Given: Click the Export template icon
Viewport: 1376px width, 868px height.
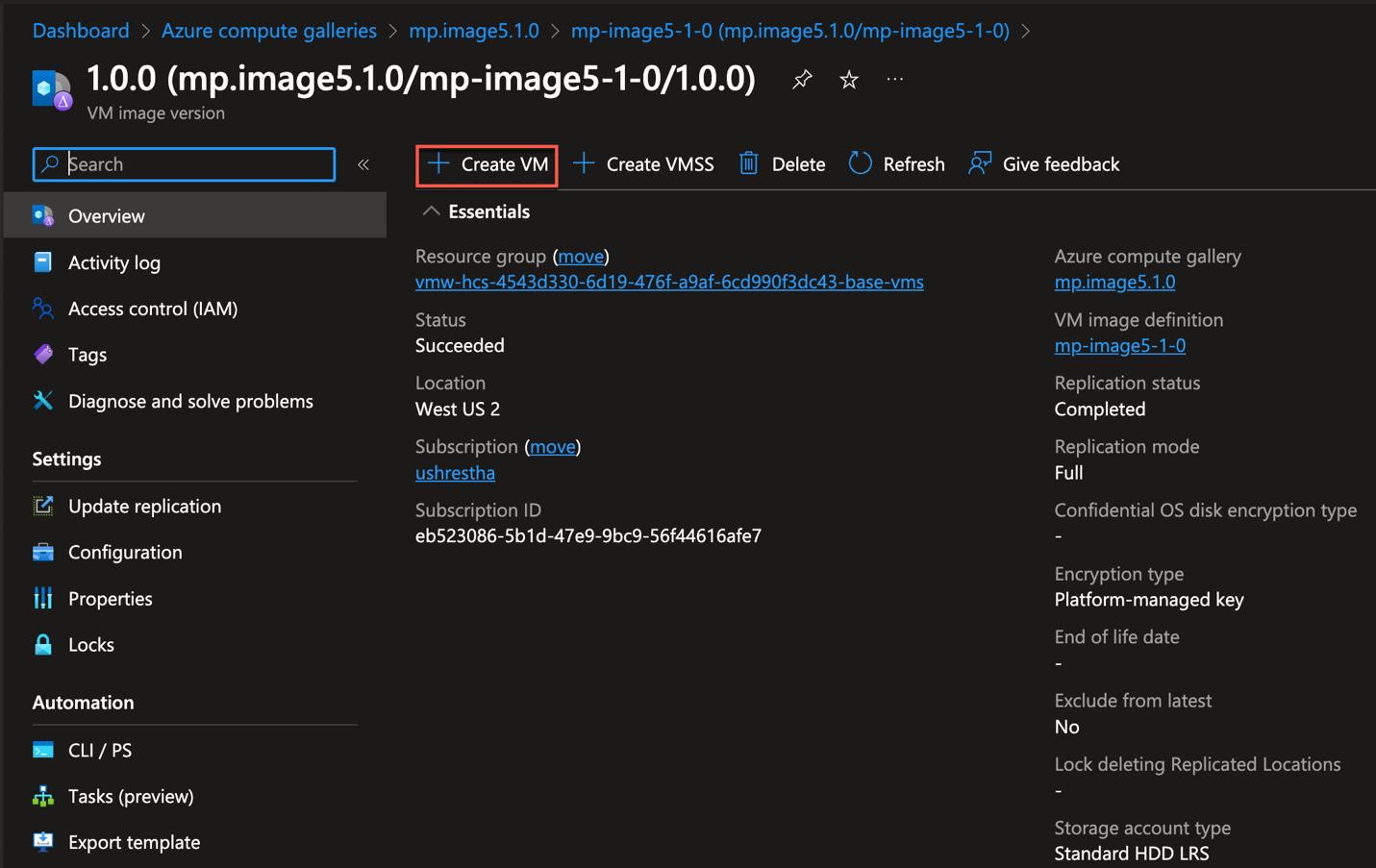Looking at the screenshot, I should coord(43,842).
